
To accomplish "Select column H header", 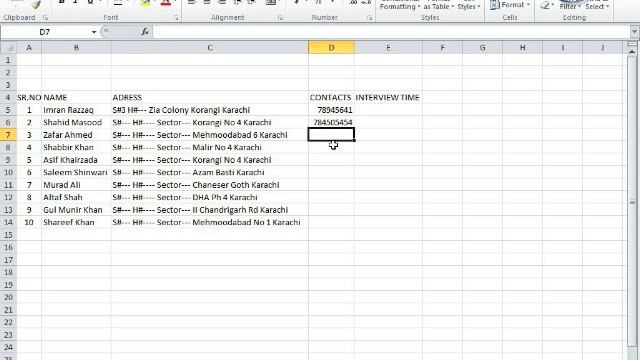I will [x=522, y=48].
